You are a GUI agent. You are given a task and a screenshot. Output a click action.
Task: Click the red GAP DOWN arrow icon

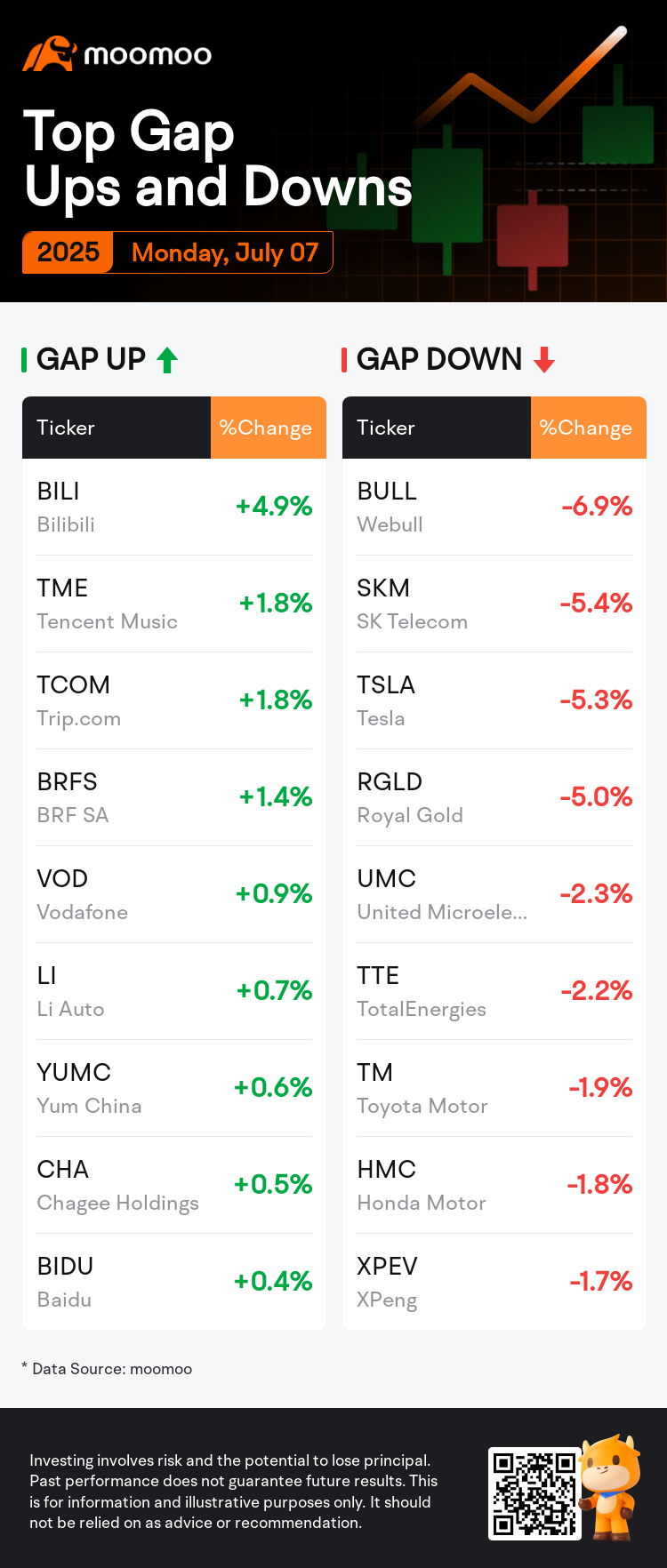coord(544,360)
